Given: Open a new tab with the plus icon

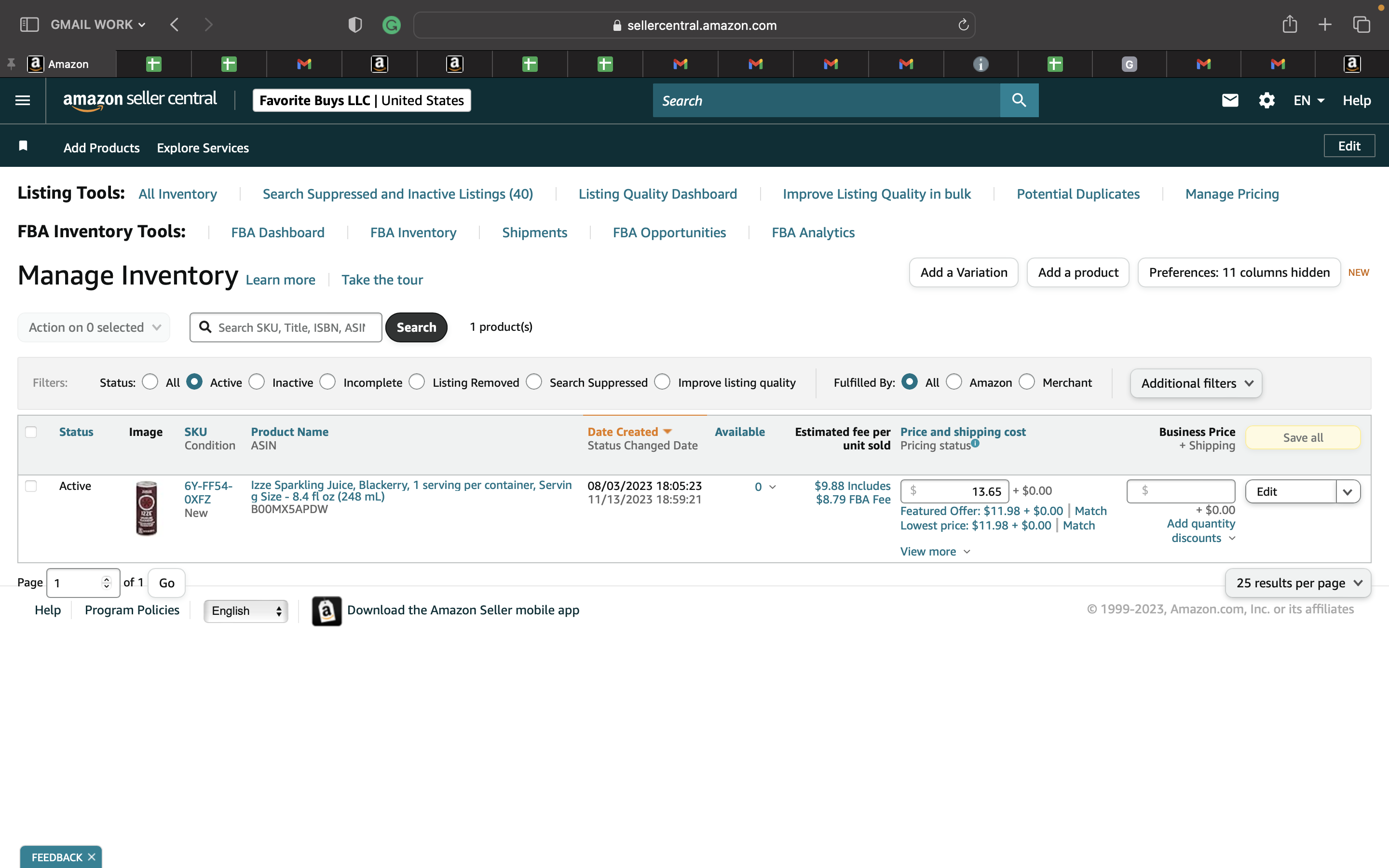Looking at the screenshot, I should (1325, 24).
